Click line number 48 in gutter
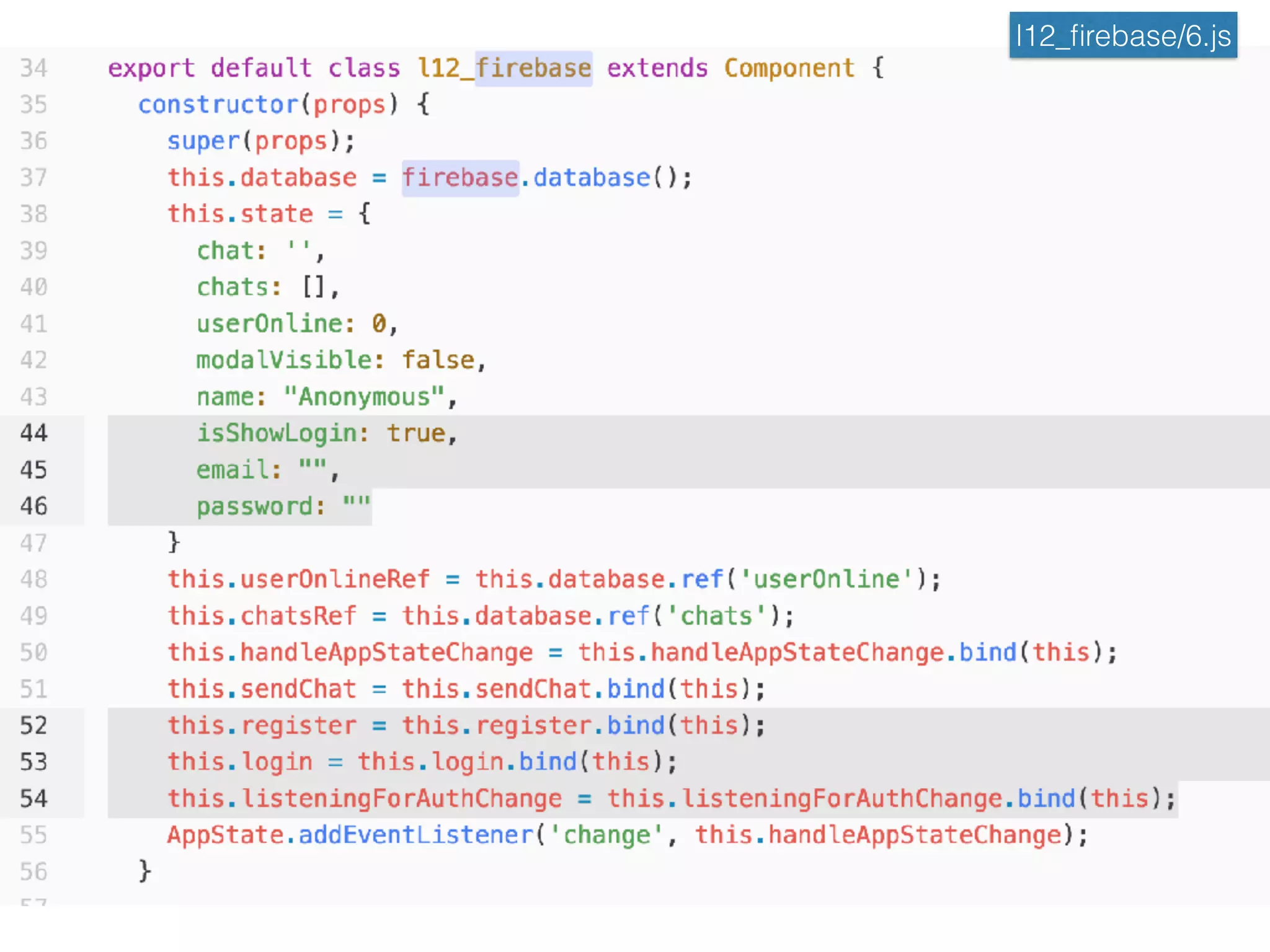Screen dimensions: 1270x952 [33, 579]
